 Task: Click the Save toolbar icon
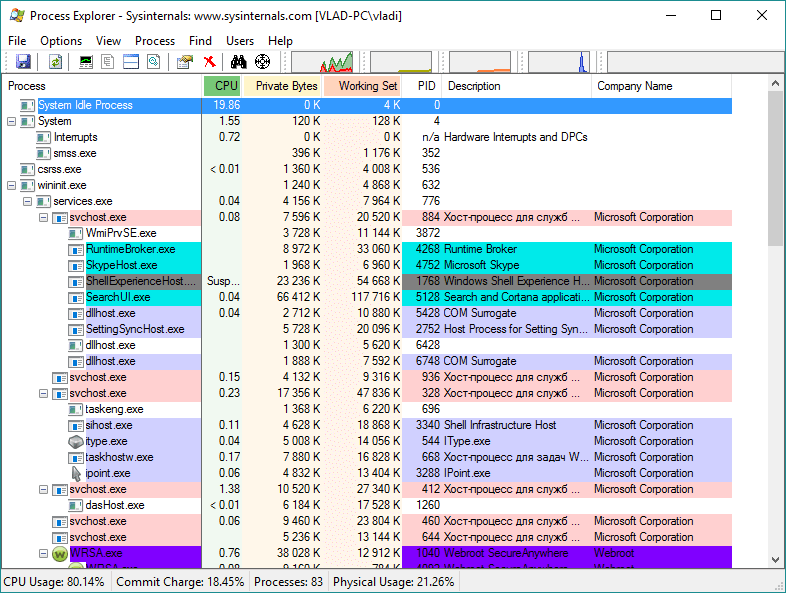(22, 62)
